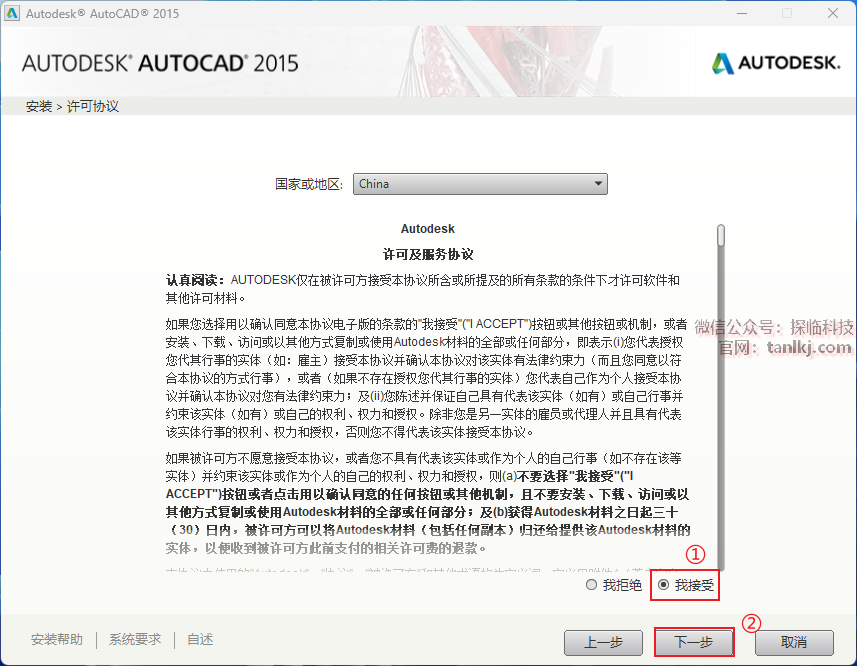The width and height of the screenshot is (857, 666).
Task: Close the installer window
Action: coord(832,13)
